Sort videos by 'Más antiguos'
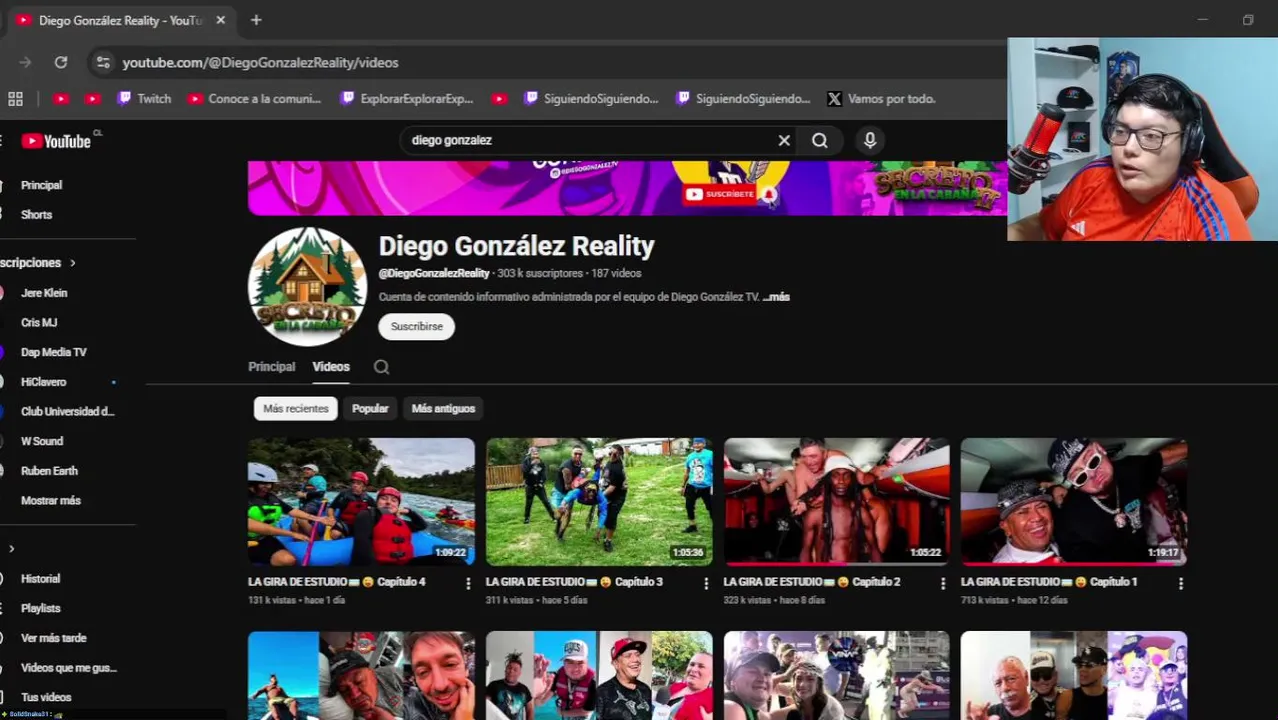This screenshot has width=1278, height=720. [x=443, y=409]
